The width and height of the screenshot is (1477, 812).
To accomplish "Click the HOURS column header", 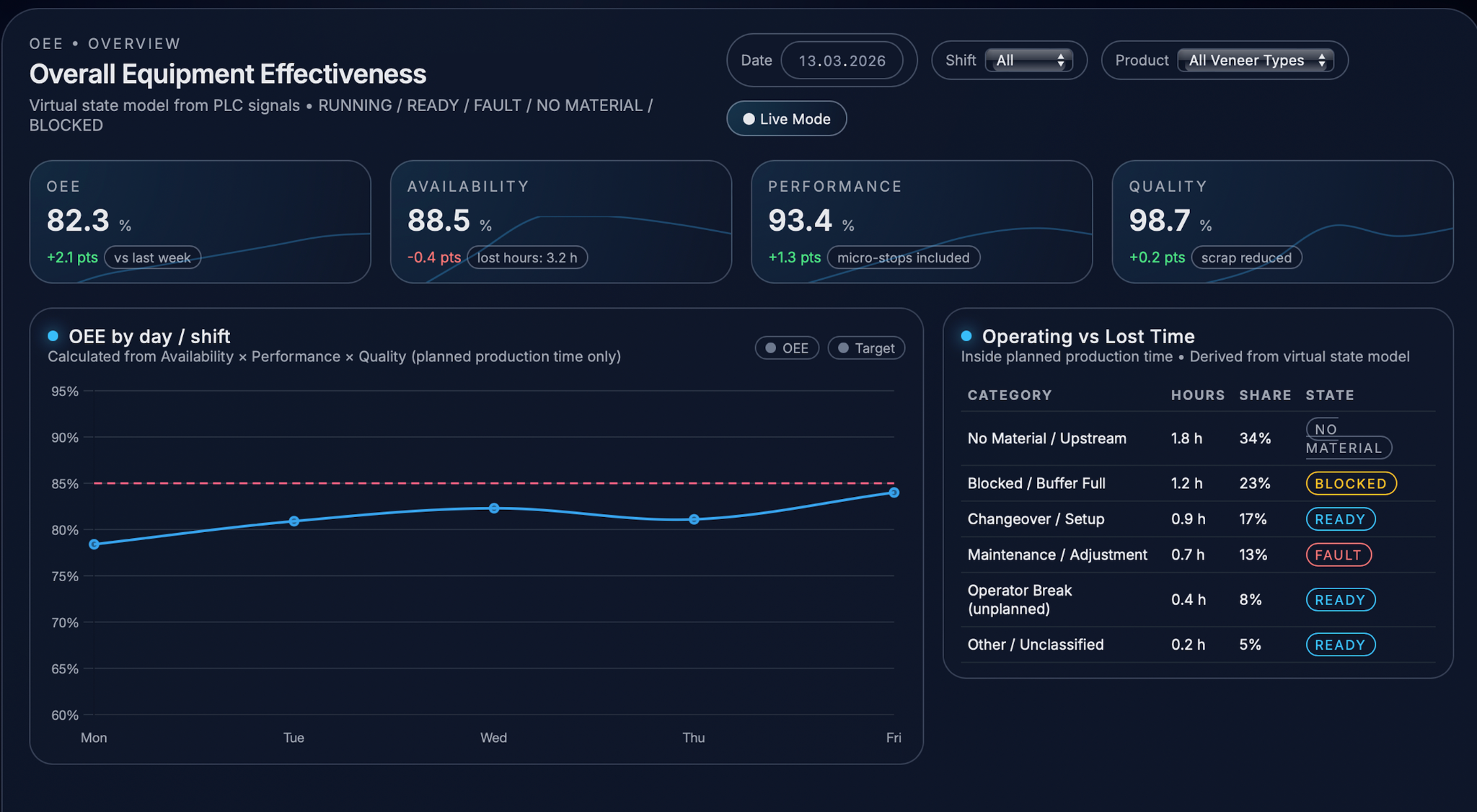I will [x=1197, y=395].
